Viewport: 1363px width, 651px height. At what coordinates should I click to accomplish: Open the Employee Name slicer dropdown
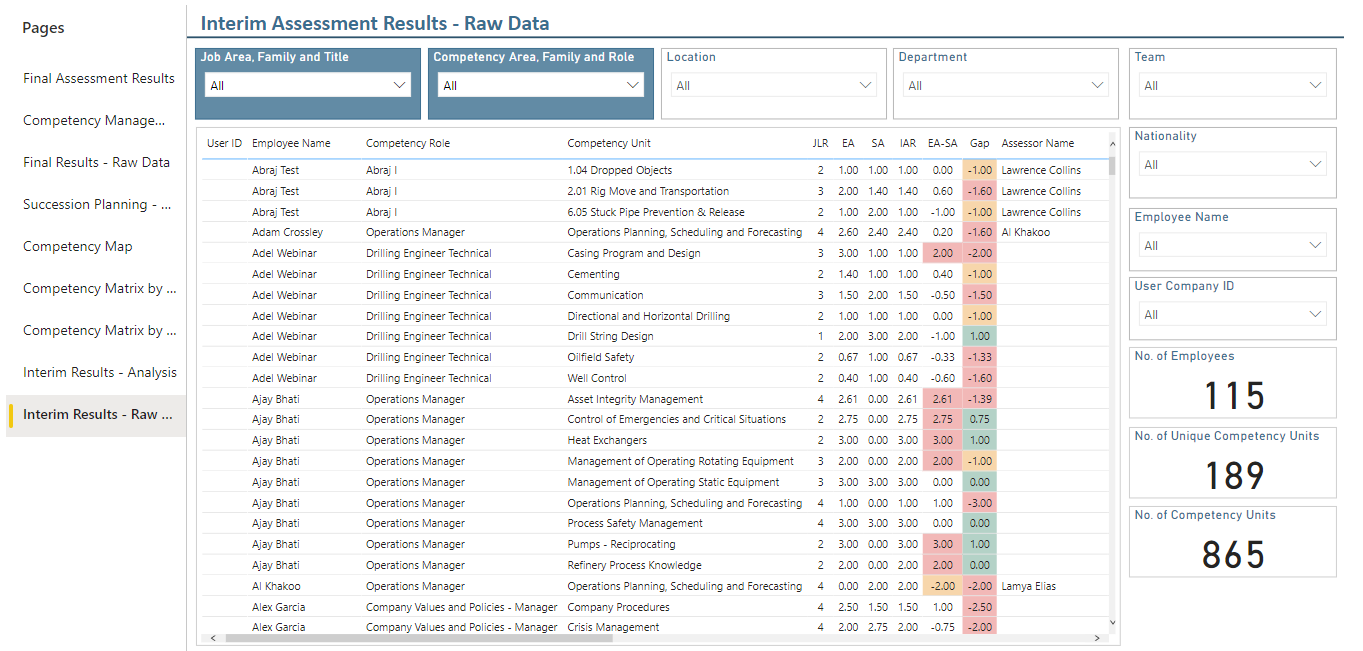coord(1232,245)
